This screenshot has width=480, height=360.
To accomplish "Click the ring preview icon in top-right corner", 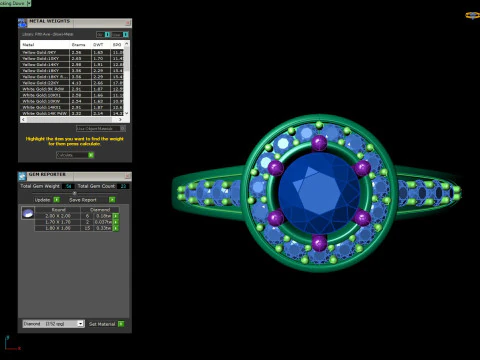I will pyautogui.click(x=472, y=15).
